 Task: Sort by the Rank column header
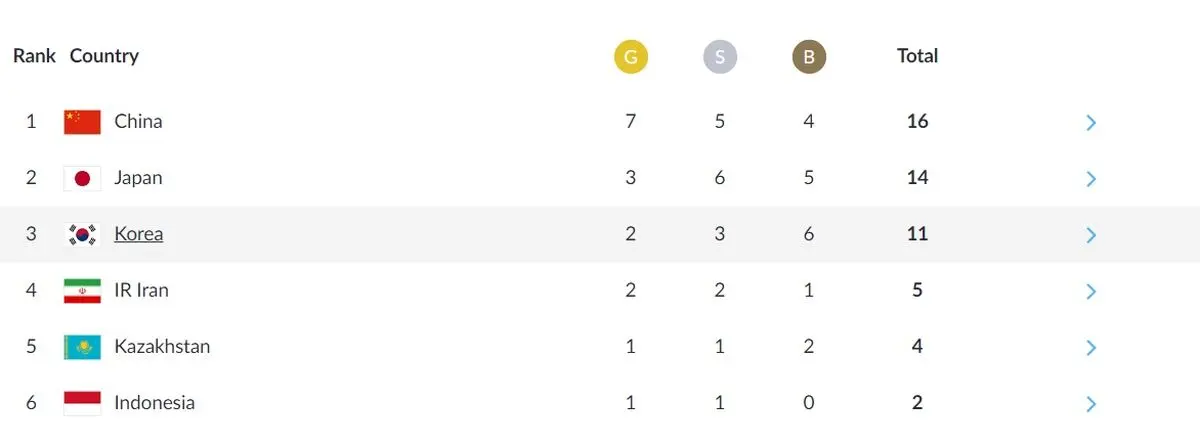coord(34,56)
